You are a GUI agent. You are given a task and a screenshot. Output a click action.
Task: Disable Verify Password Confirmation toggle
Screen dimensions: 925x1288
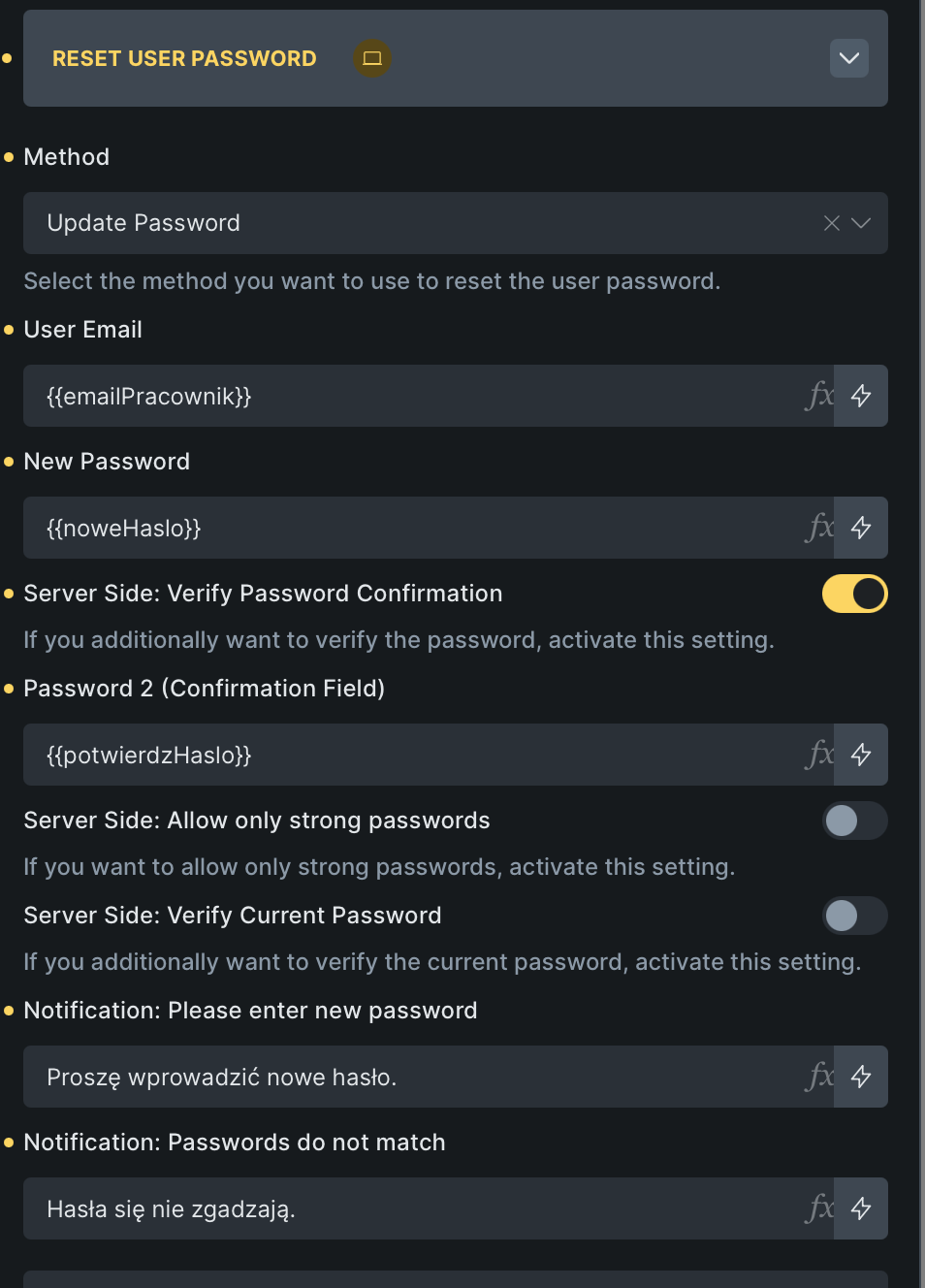point(854,594)
